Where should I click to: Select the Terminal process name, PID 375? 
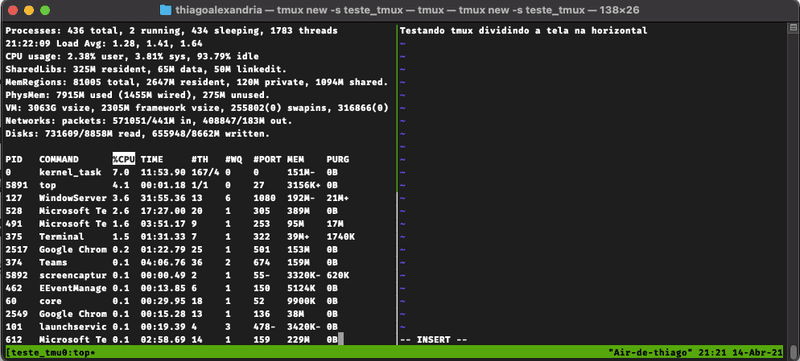[62, 237]
